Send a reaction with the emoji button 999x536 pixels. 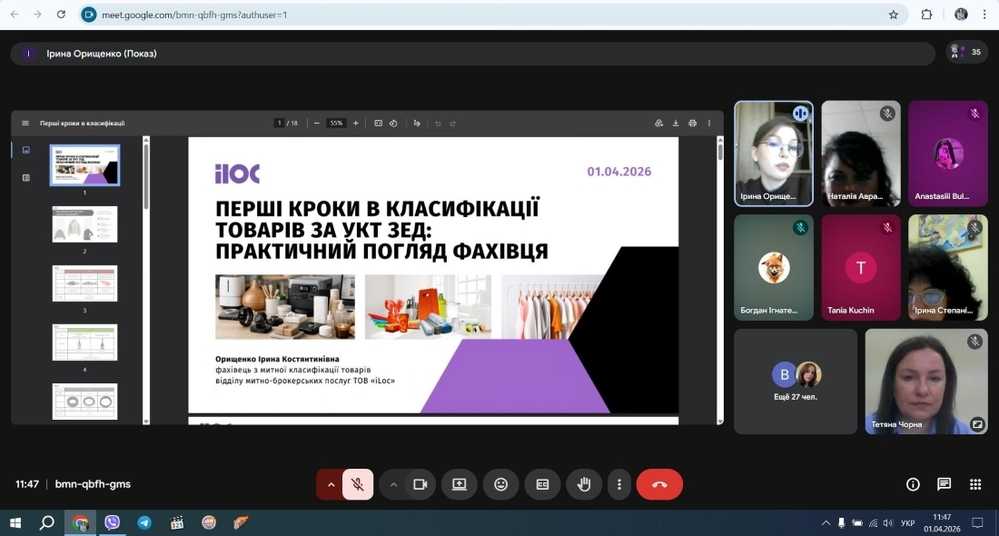point(501,485)
